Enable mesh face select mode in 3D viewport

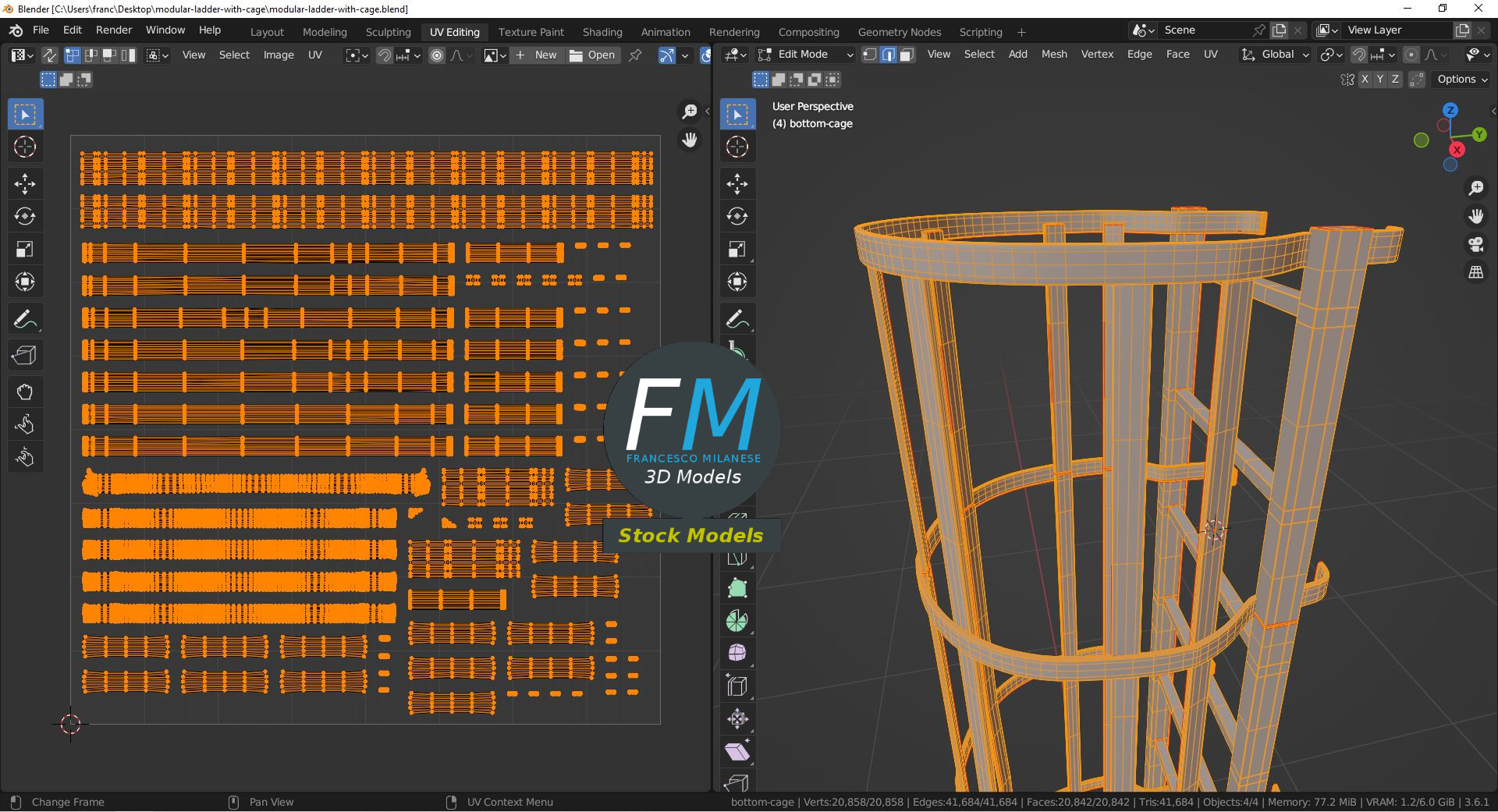click(x=907, y=55)
